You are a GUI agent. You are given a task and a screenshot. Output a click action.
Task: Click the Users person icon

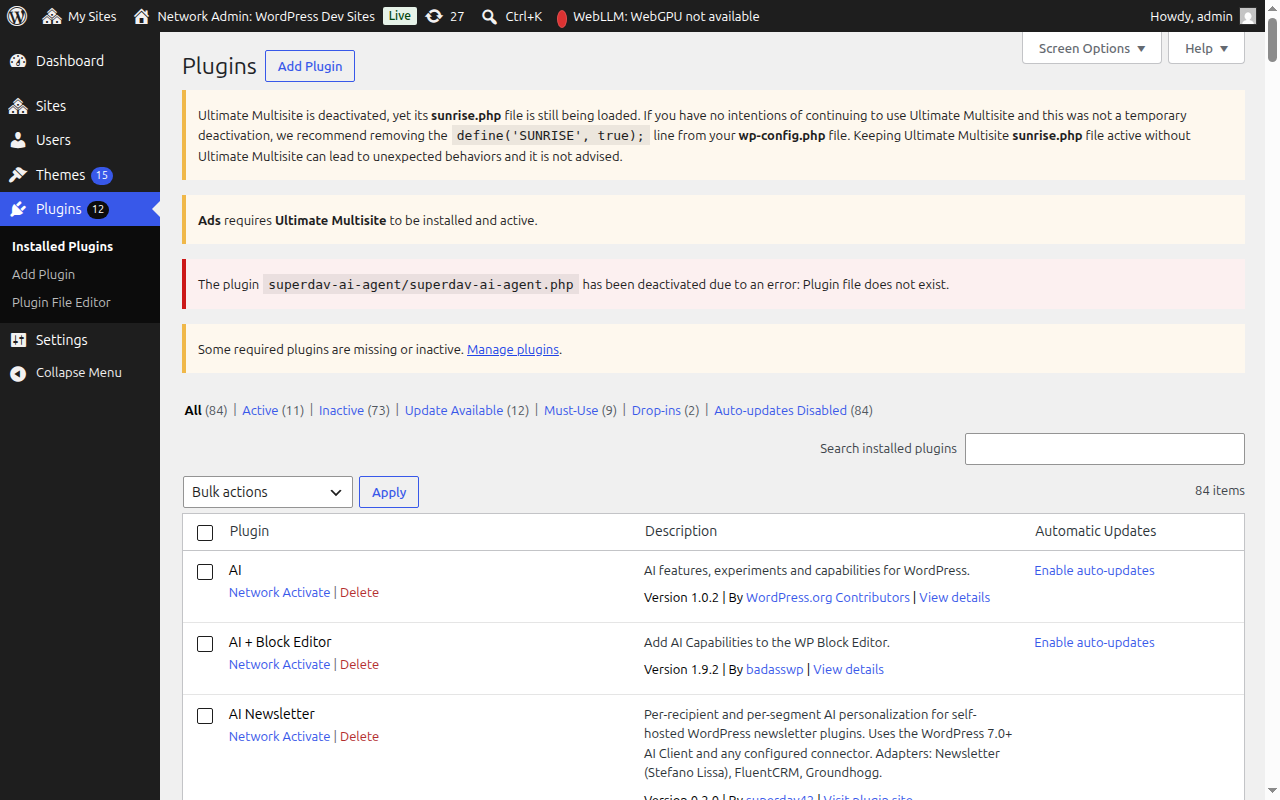tap(18, 140)
